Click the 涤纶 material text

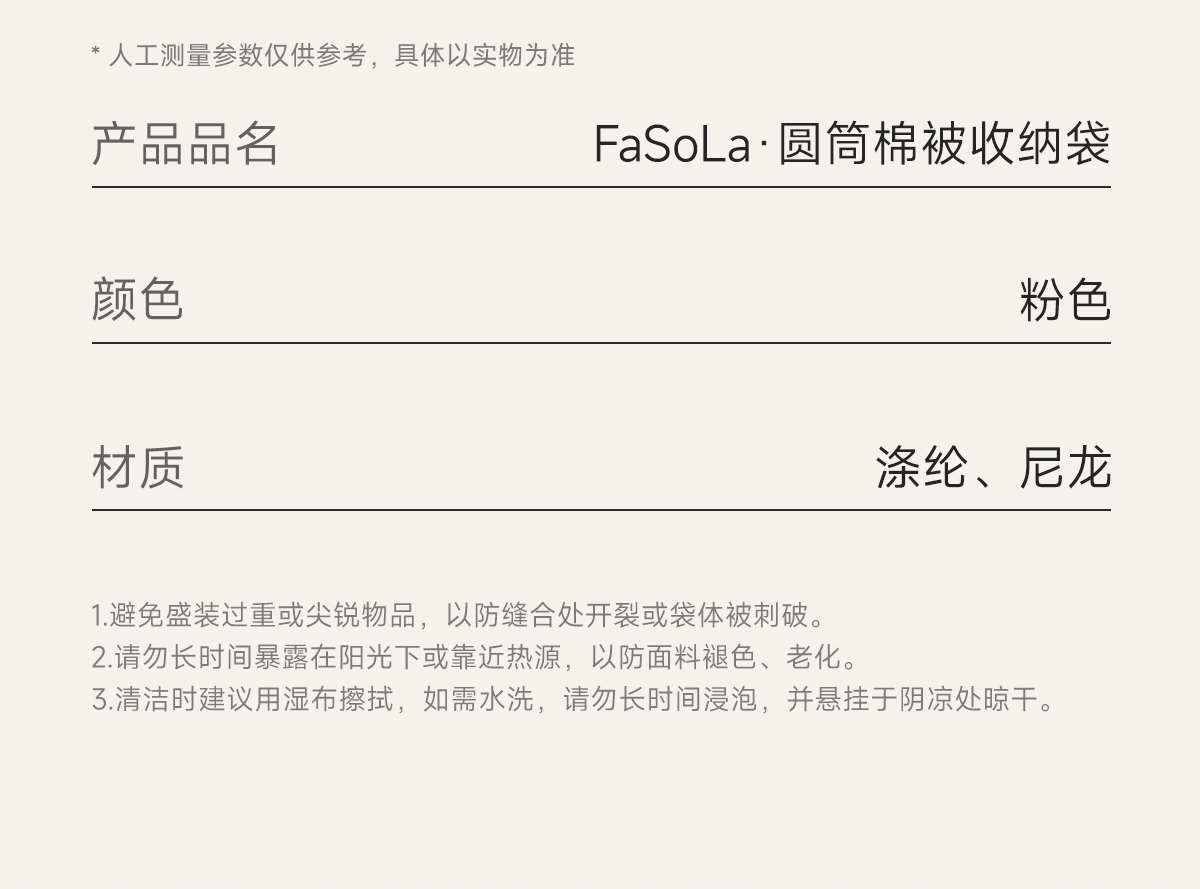pos(921,467)
